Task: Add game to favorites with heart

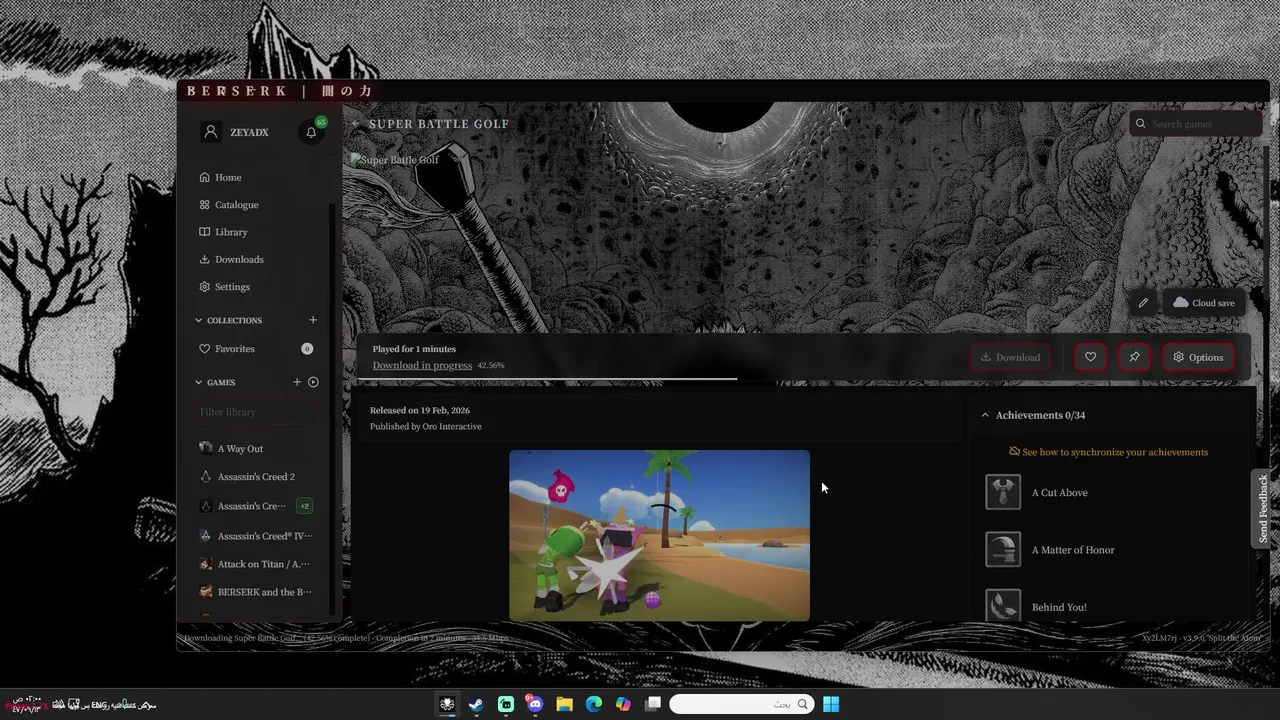Action: tap(1090, 357)
